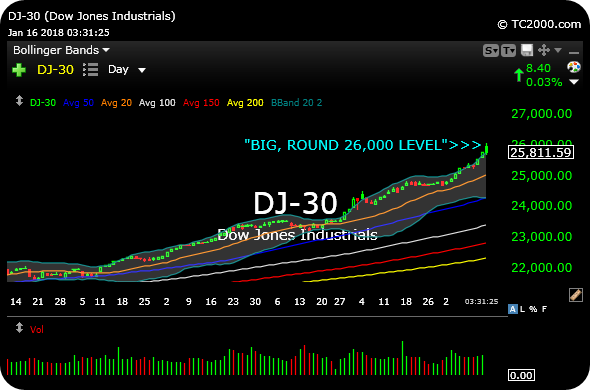
Task: Click the 0.00 volume value box
Action: 521,375
